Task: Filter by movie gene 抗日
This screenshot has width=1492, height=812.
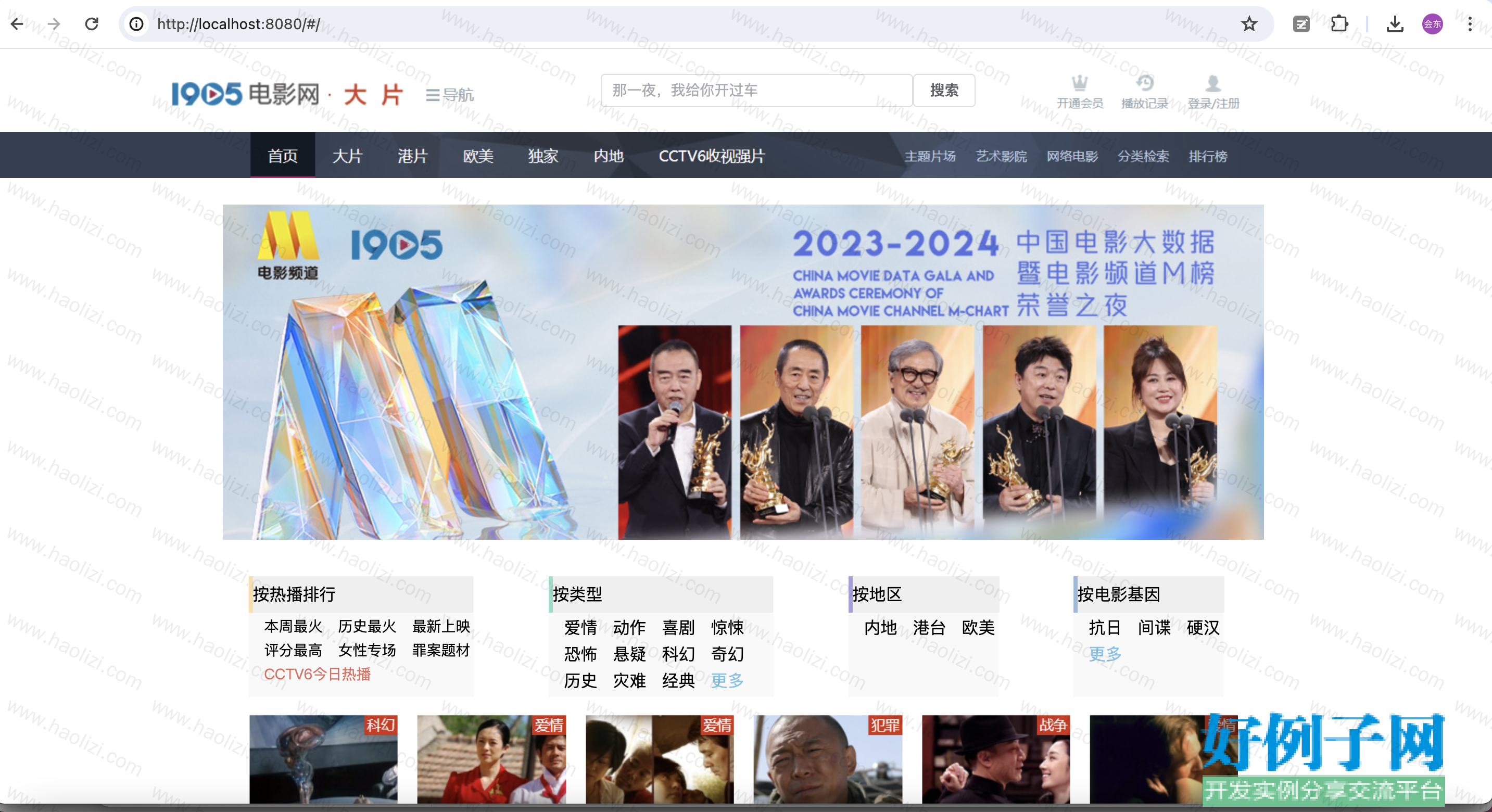Action: pos(1105,627)
